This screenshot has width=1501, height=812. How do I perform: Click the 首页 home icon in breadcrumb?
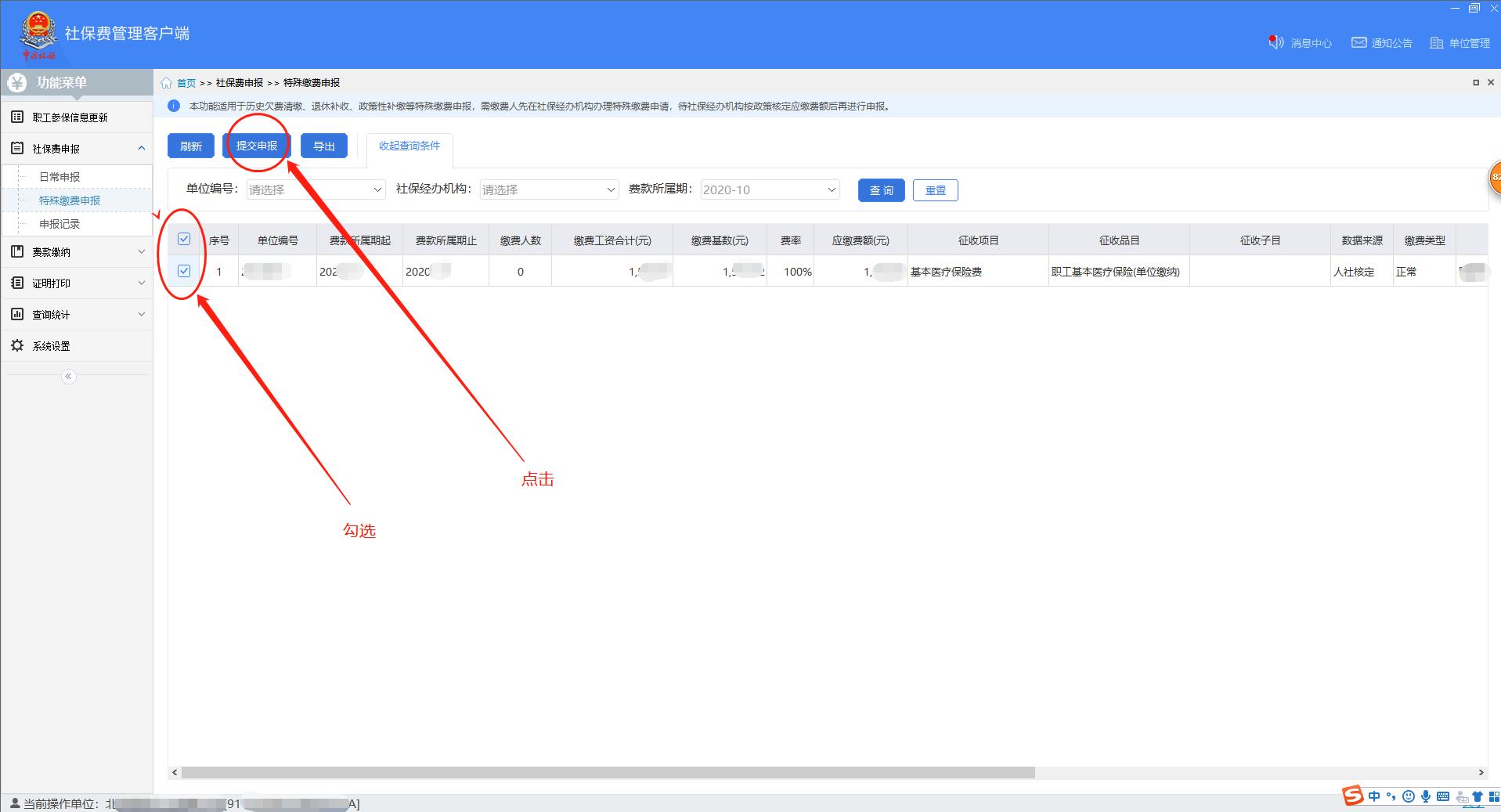[x=167, y=82]
